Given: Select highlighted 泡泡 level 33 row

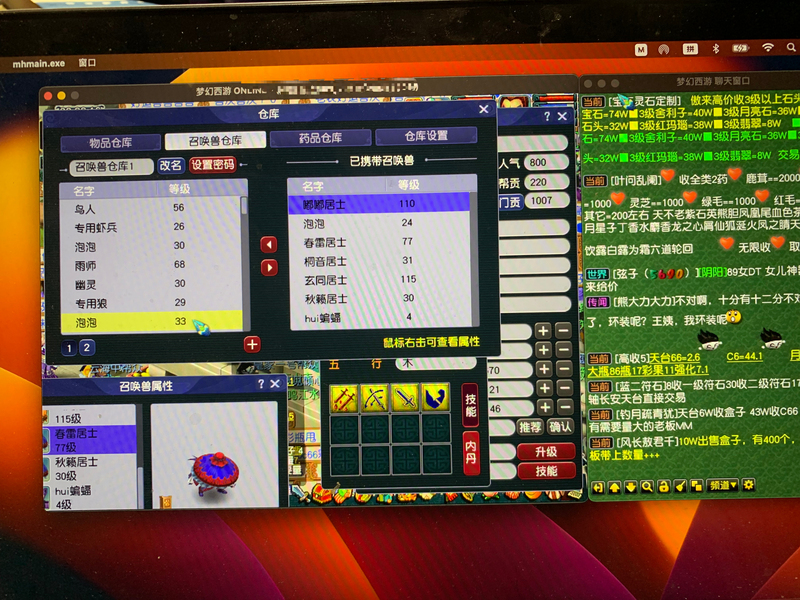Looking at the screenshot, I should coord(152,322).
